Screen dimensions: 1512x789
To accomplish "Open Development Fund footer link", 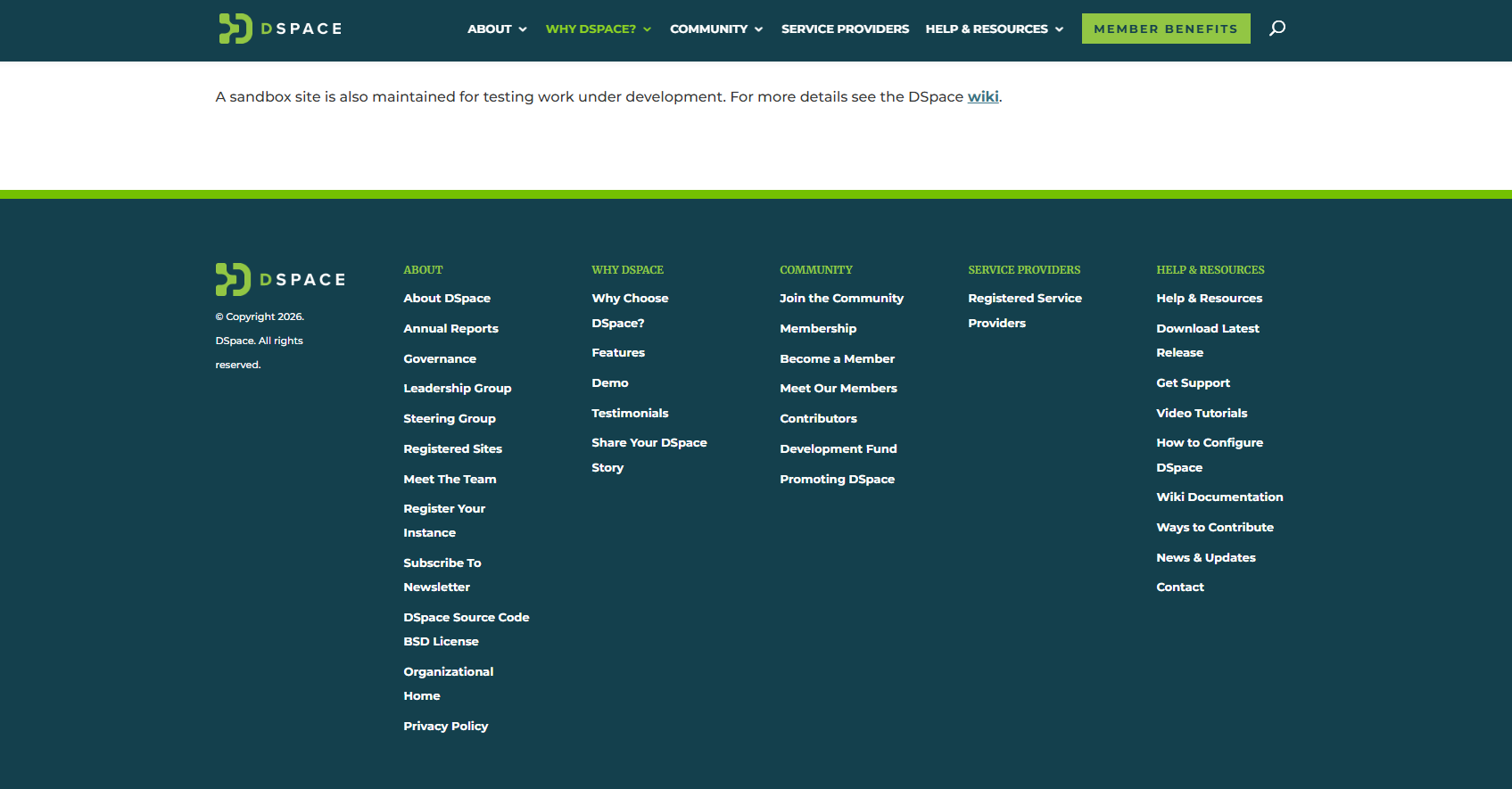I will click(839, 448).
